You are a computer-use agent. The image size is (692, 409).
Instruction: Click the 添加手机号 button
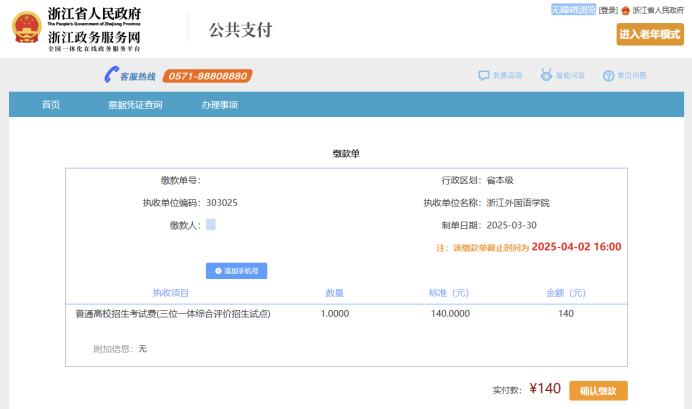[237, 271]
